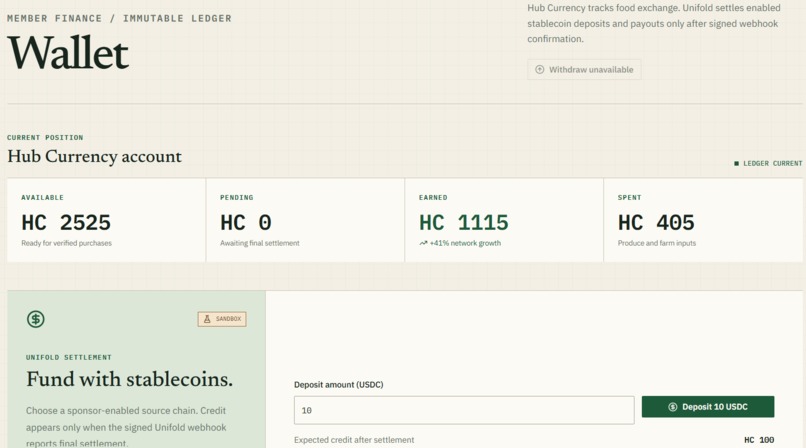The width and height of the screenshot is (806, 448).
Task: Click the Deposit 10 USDC button
Action: (x=708, y=407)
